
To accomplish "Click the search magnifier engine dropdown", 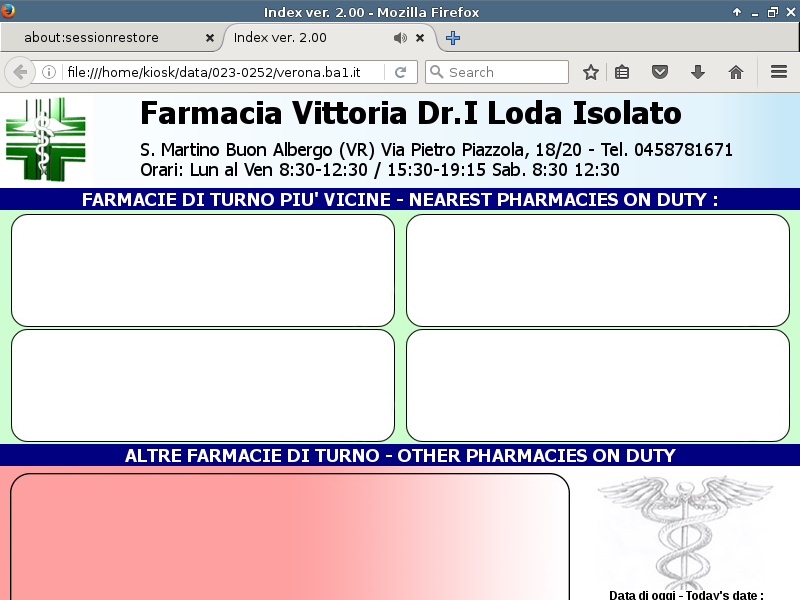I will [436, 72].
